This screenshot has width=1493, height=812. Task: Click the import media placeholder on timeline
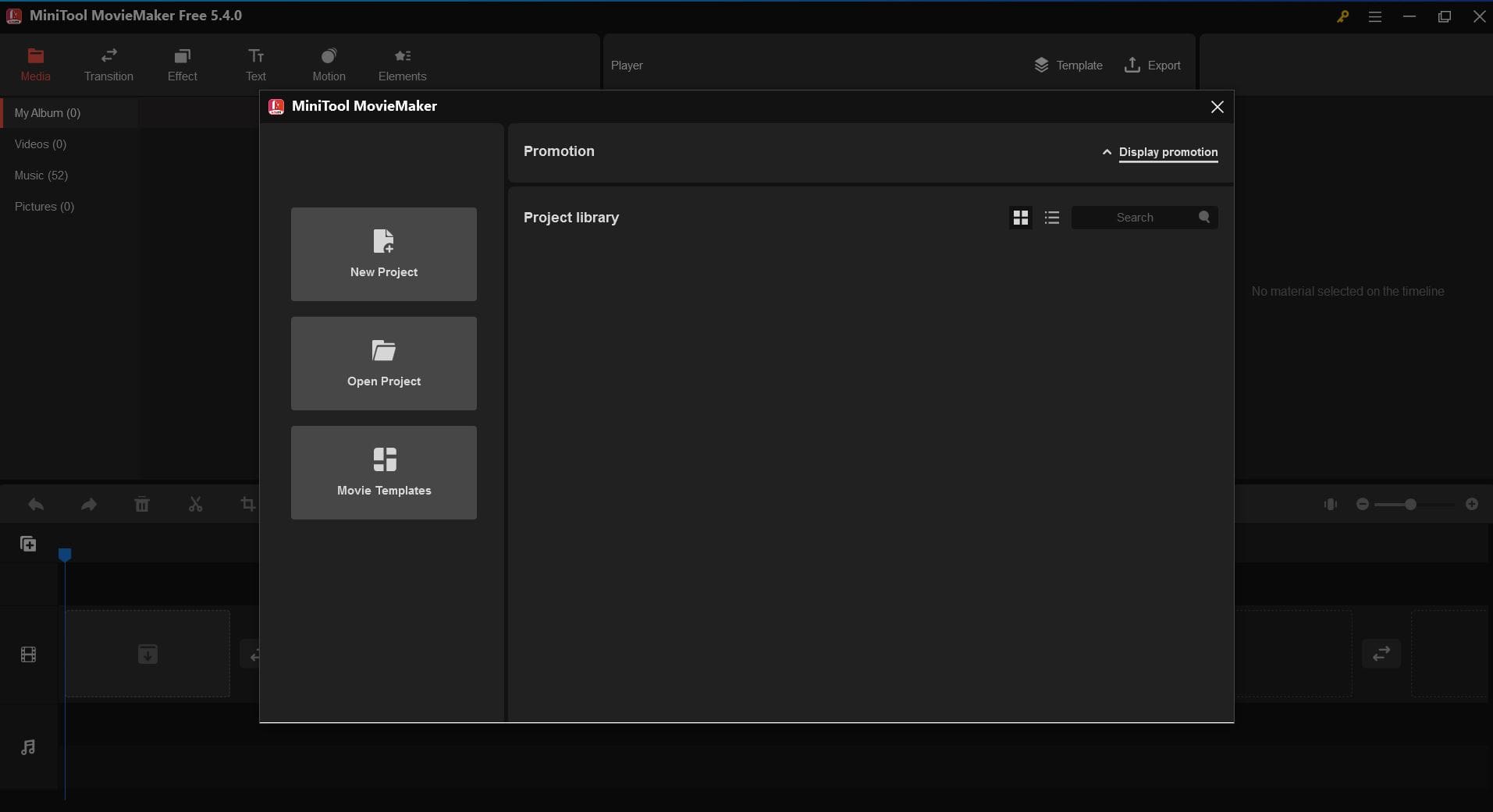pyautogui.click(x=148, y=654)
